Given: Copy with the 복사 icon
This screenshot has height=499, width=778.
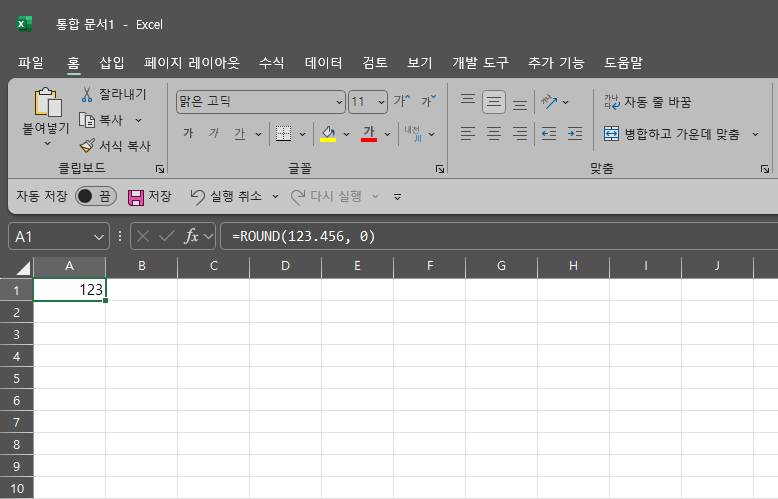Looking at the screenshot, I should pos(87,120).
